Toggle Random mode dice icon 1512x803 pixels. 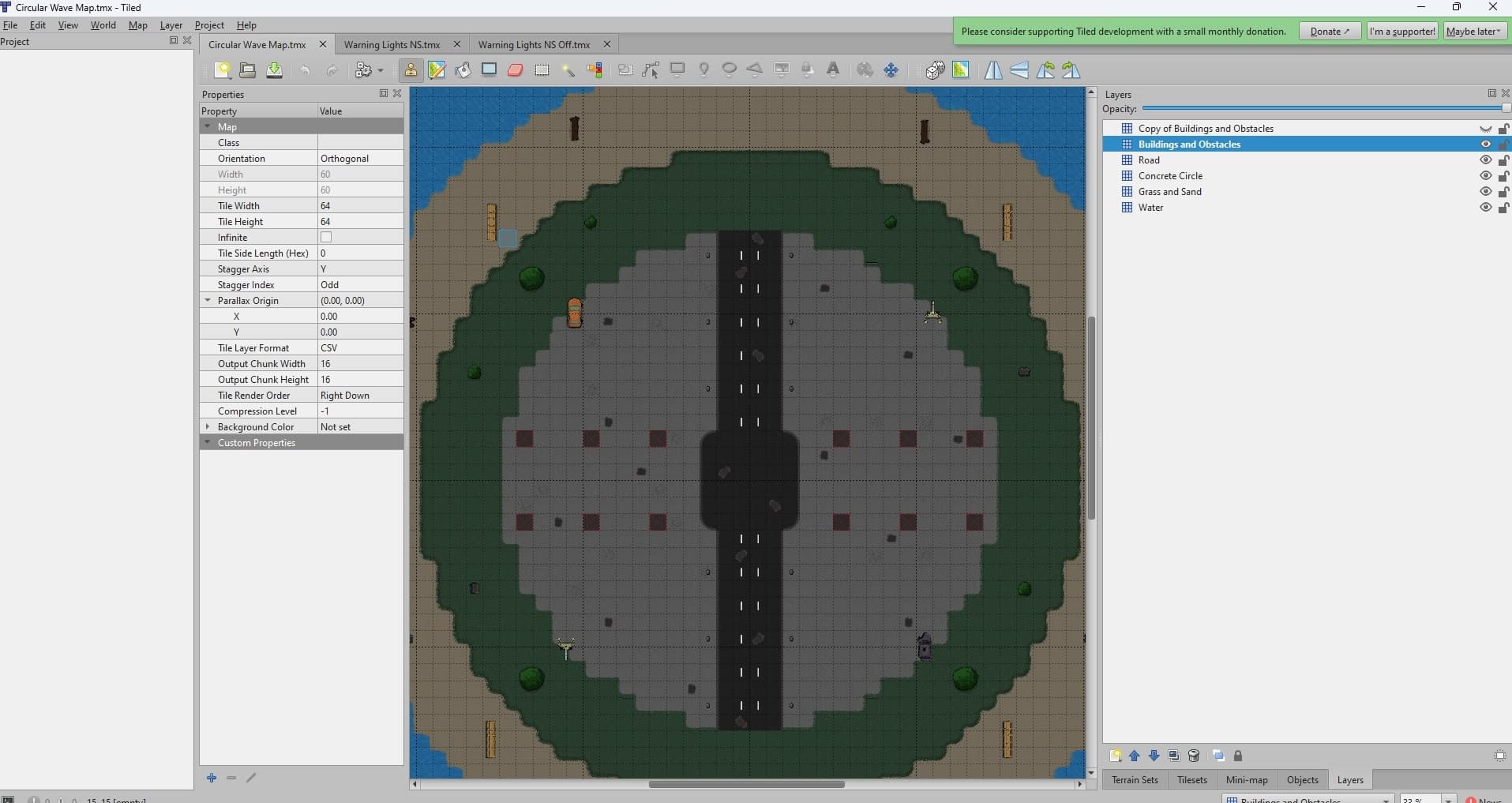tap(935, 70)
